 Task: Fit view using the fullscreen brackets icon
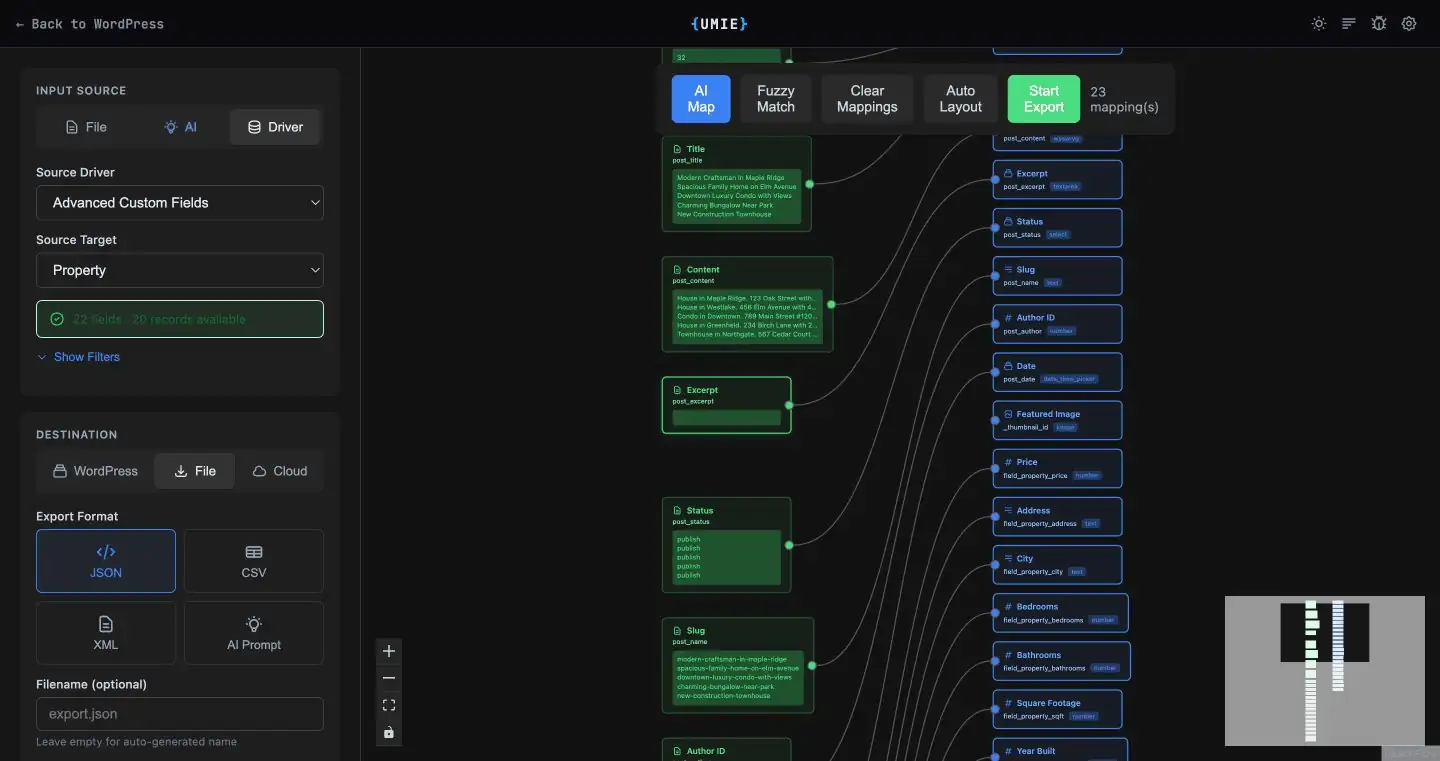pos(389,705)
